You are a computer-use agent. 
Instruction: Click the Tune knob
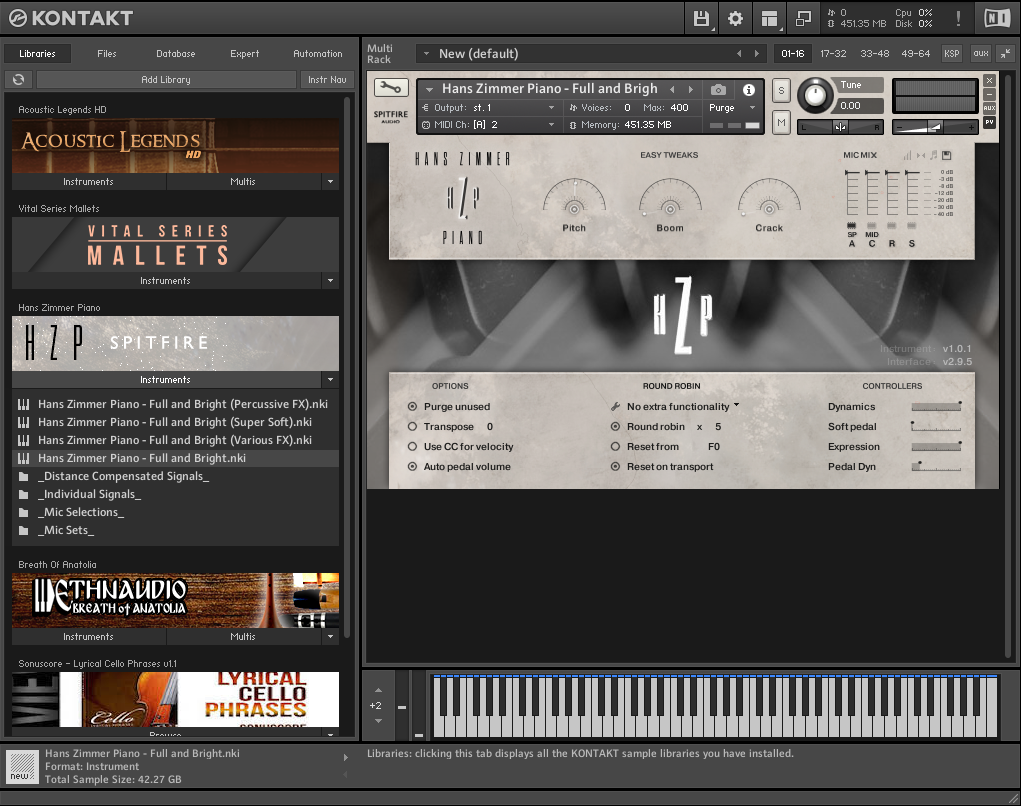click(x=815, y=96)
